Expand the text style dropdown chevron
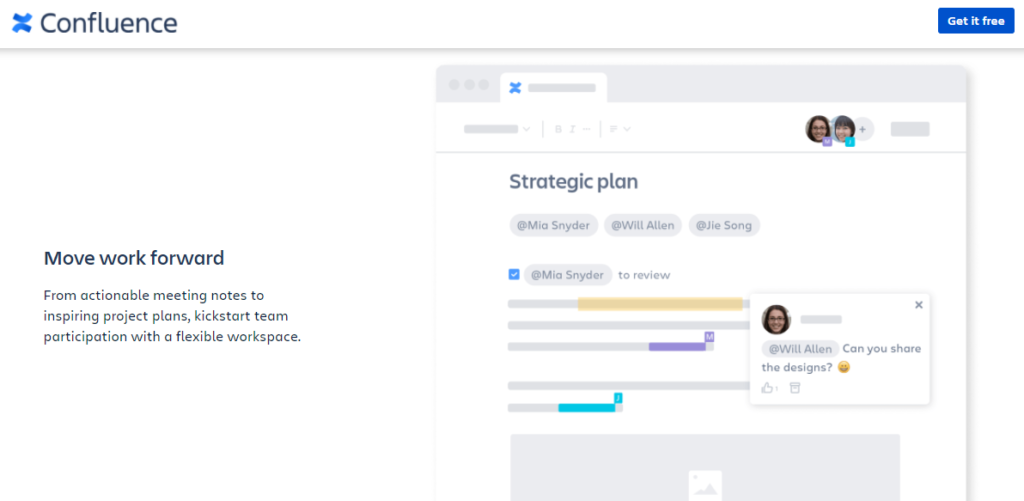This screenshot has height=501, width=1024. click(526, 129)
